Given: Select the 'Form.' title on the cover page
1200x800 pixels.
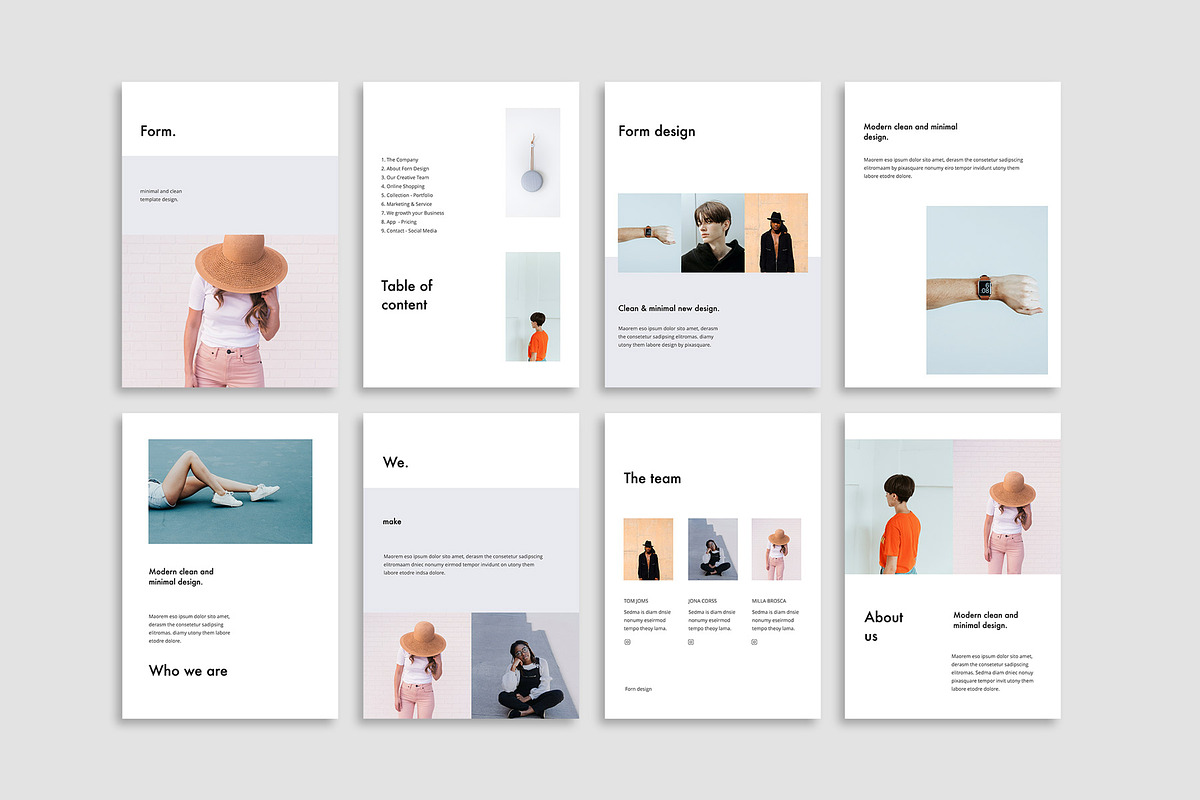Looking at the screenshot, I should click(x=158, y=131).
